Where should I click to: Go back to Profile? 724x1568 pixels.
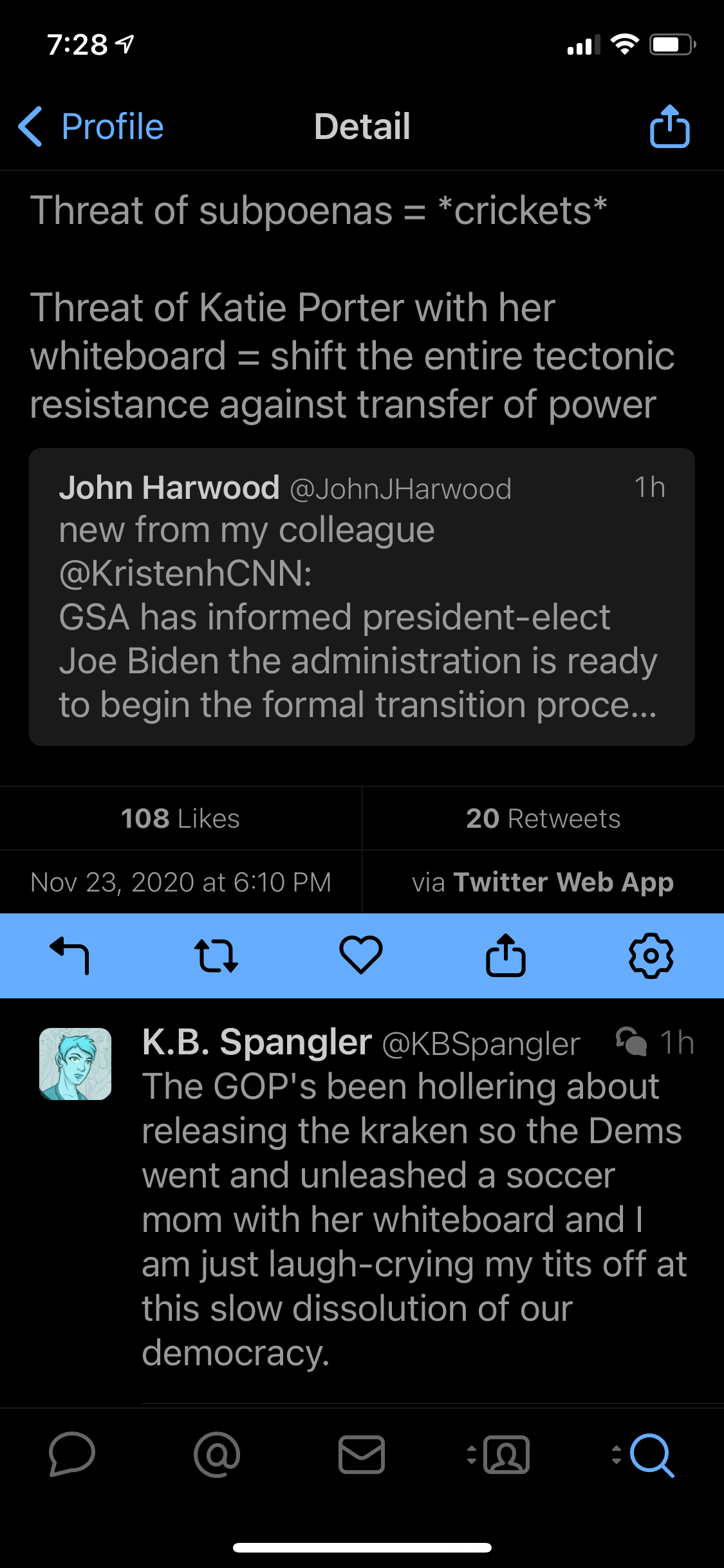tap(91, 127)
